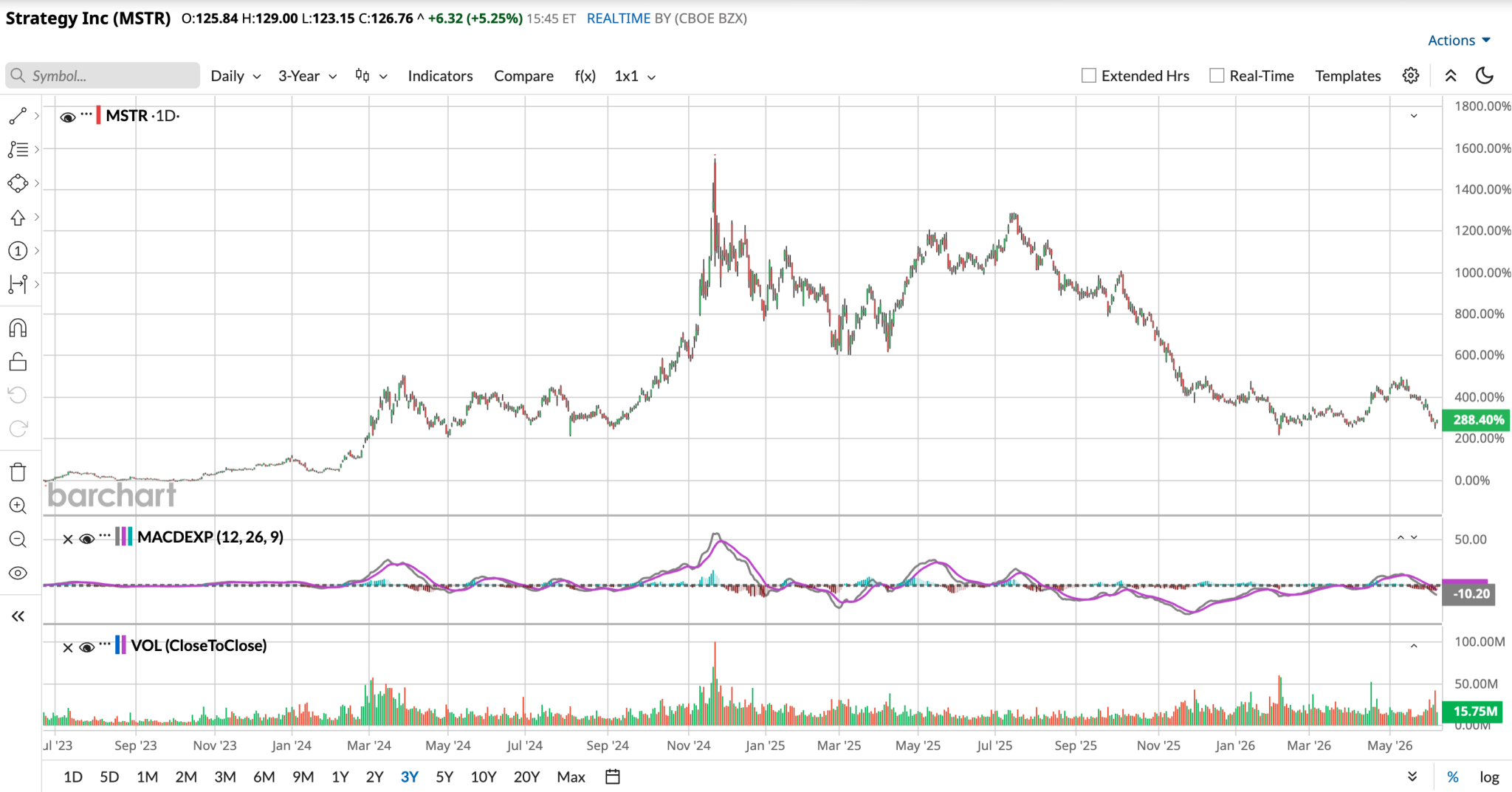Image resolution: width=1512 pixels, height=792 pixels.
Task: Open the Templates menu
Action: click(x=1347, y=76)
